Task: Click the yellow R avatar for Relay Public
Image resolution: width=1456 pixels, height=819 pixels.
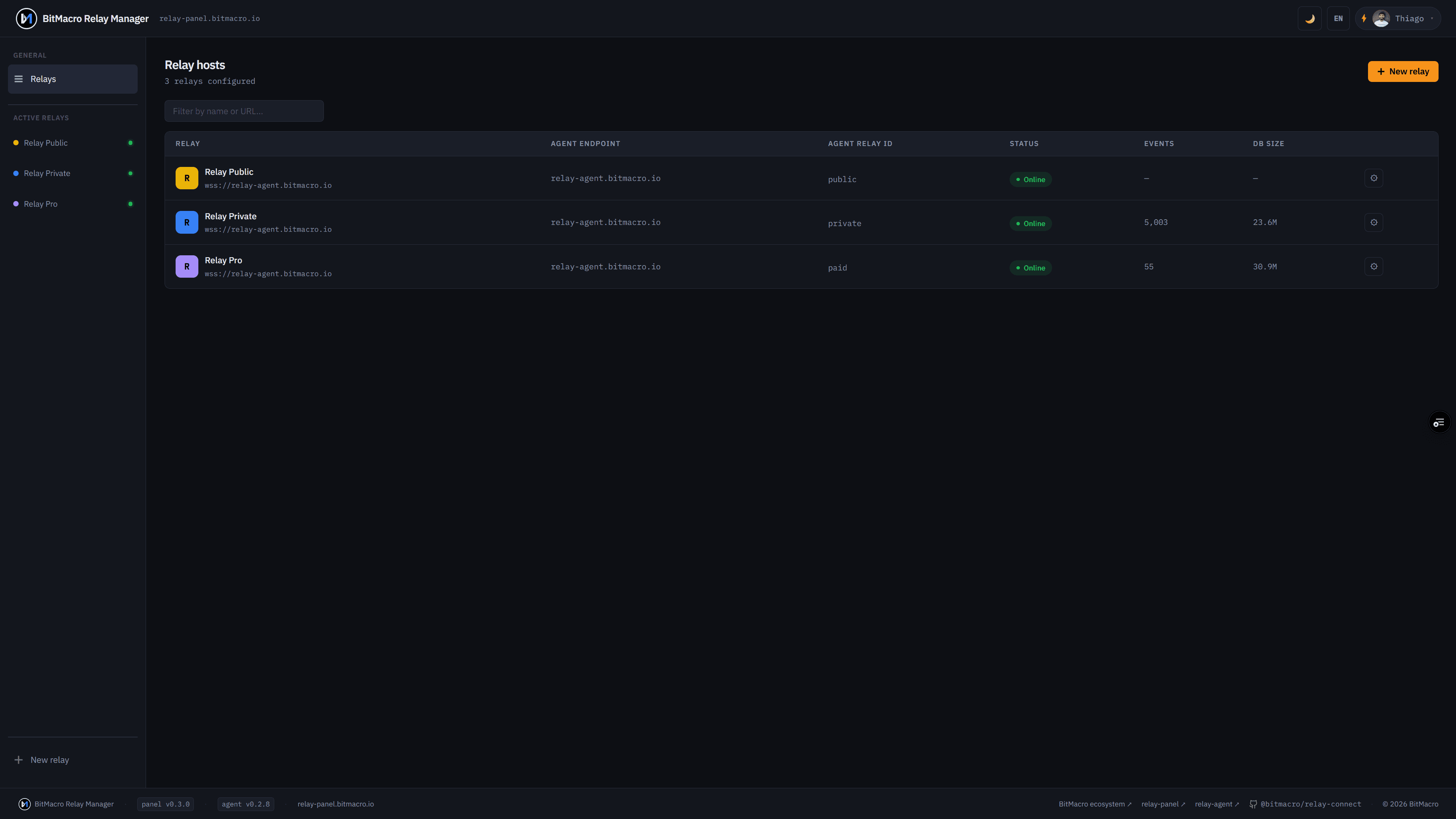Action: click(x=187, y=178)
